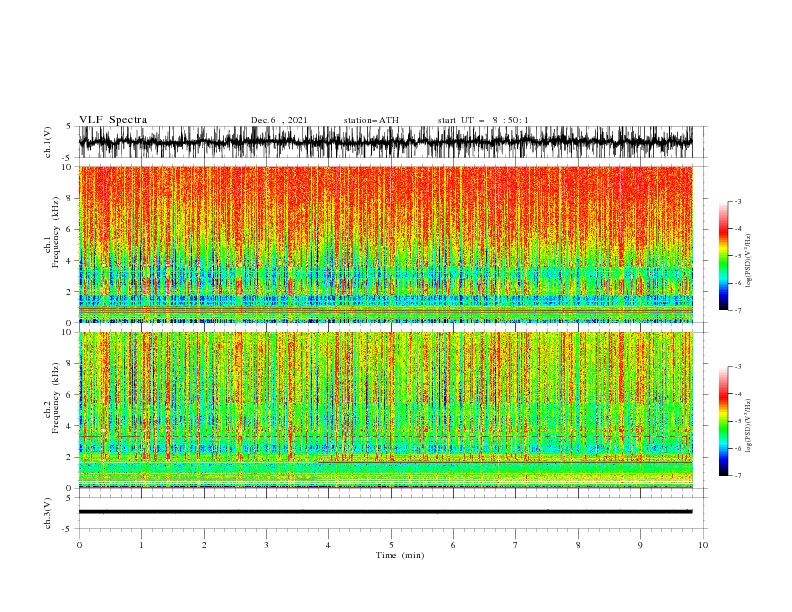Click inside the ch.1 spectrogram plot
792x612 pixels.
385,244
